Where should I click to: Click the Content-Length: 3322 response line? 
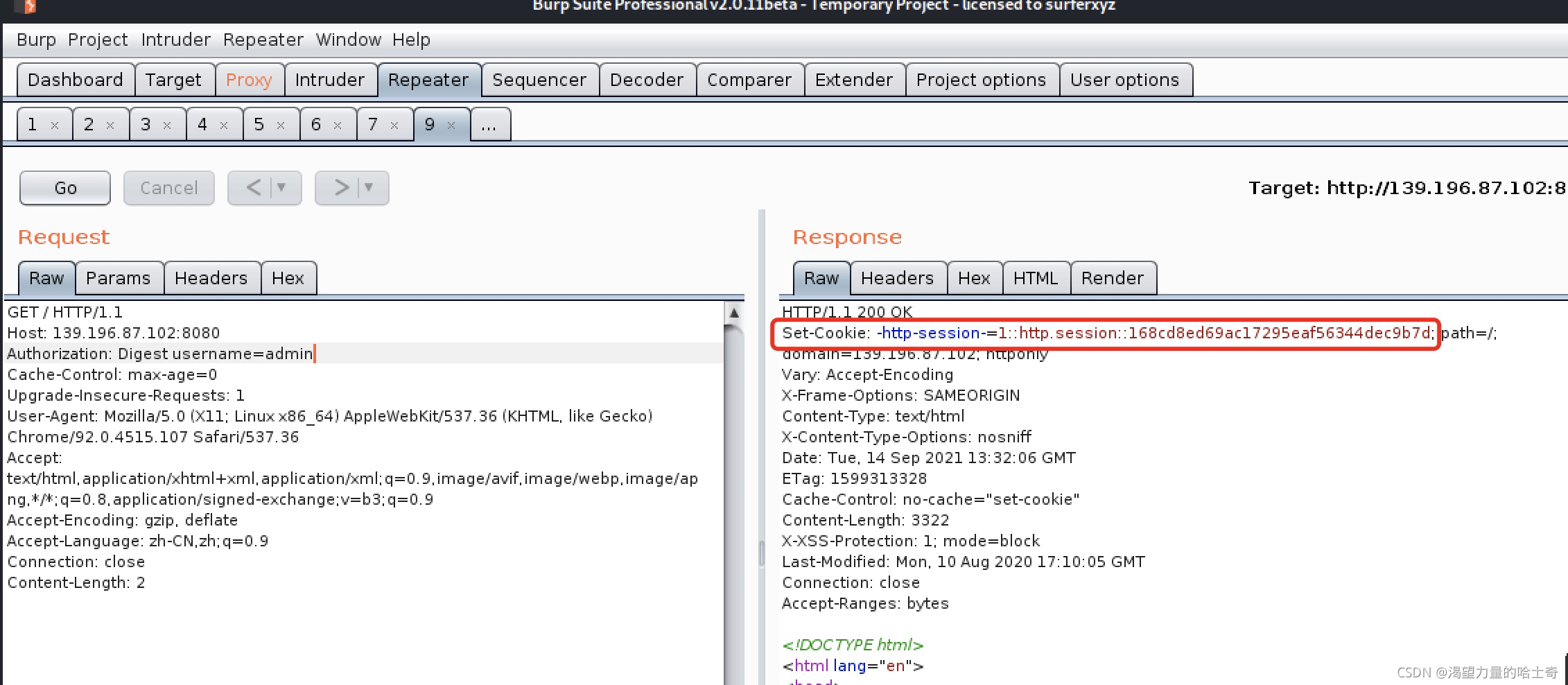pos(866,520)
